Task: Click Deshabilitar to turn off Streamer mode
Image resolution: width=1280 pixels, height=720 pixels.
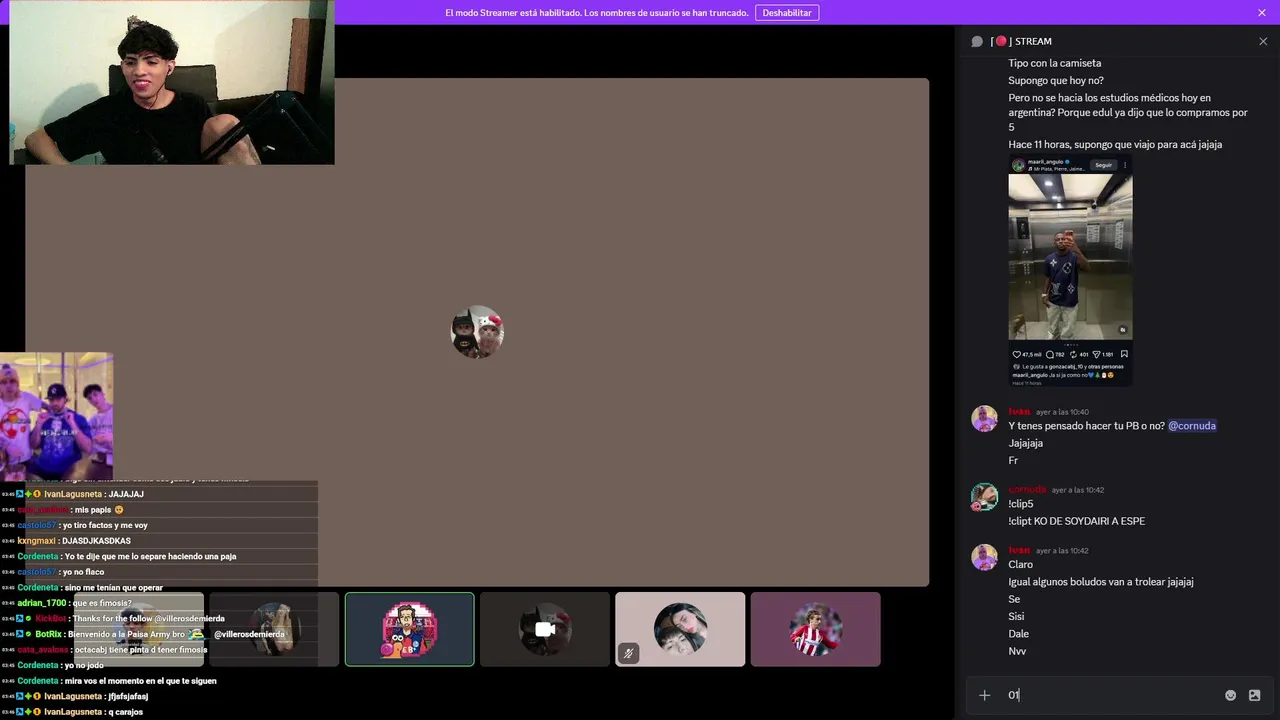Action: tap(787, 13)
